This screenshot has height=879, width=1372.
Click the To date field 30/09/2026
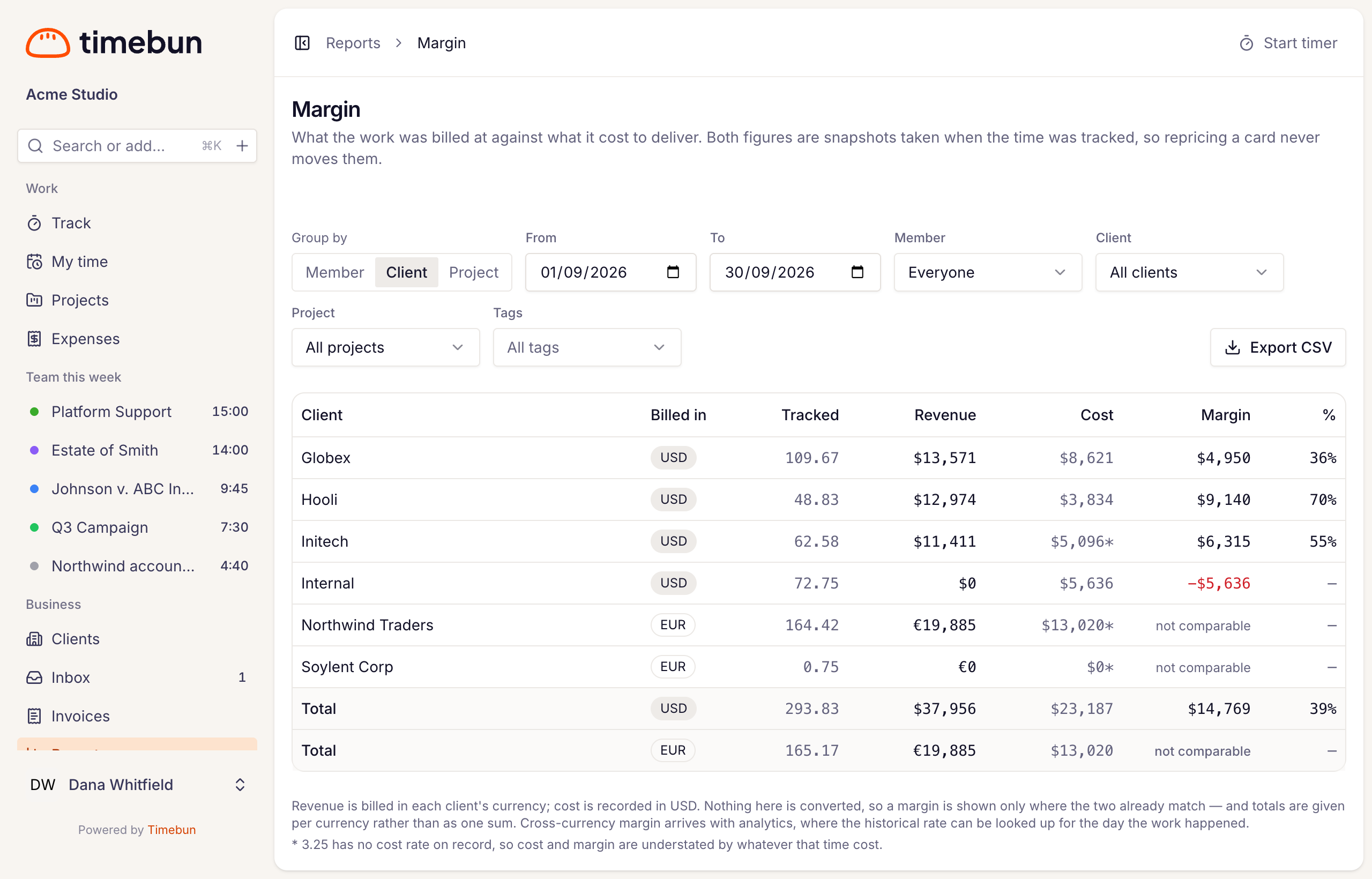795,272
